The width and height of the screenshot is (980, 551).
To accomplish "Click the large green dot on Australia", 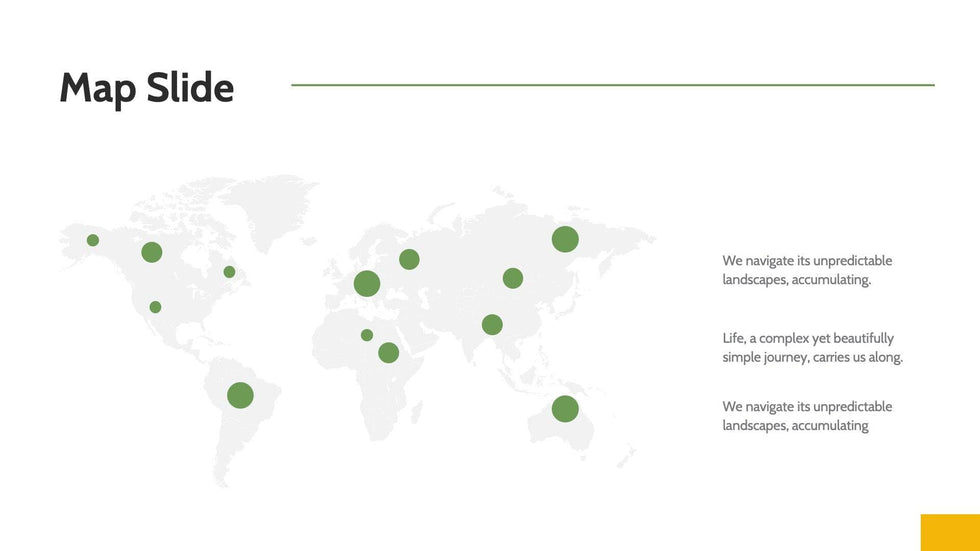I will click(x=565, y=409).
